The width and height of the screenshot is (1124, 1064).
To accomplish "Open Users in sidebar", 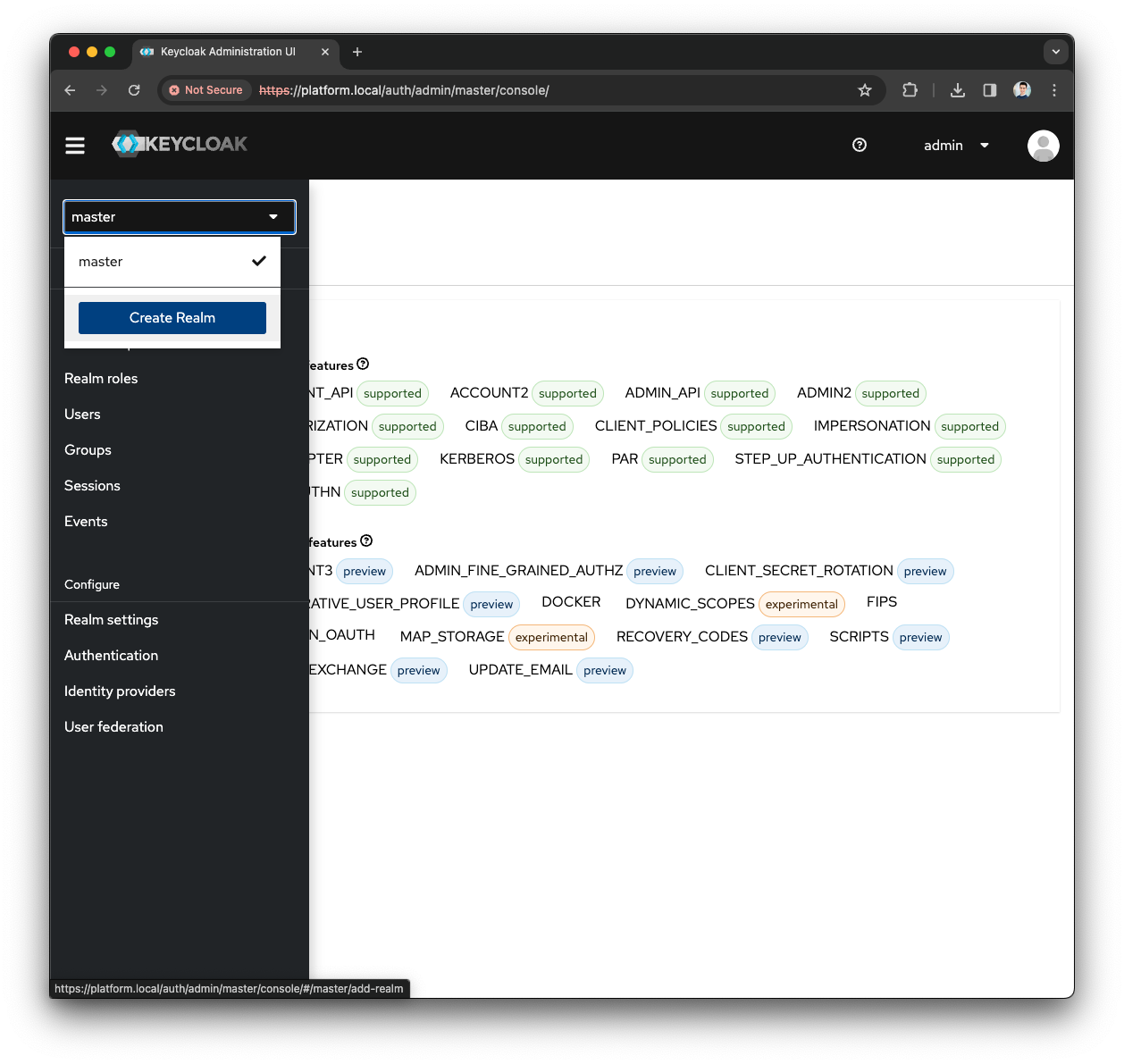I will click(x=82, y=415).
